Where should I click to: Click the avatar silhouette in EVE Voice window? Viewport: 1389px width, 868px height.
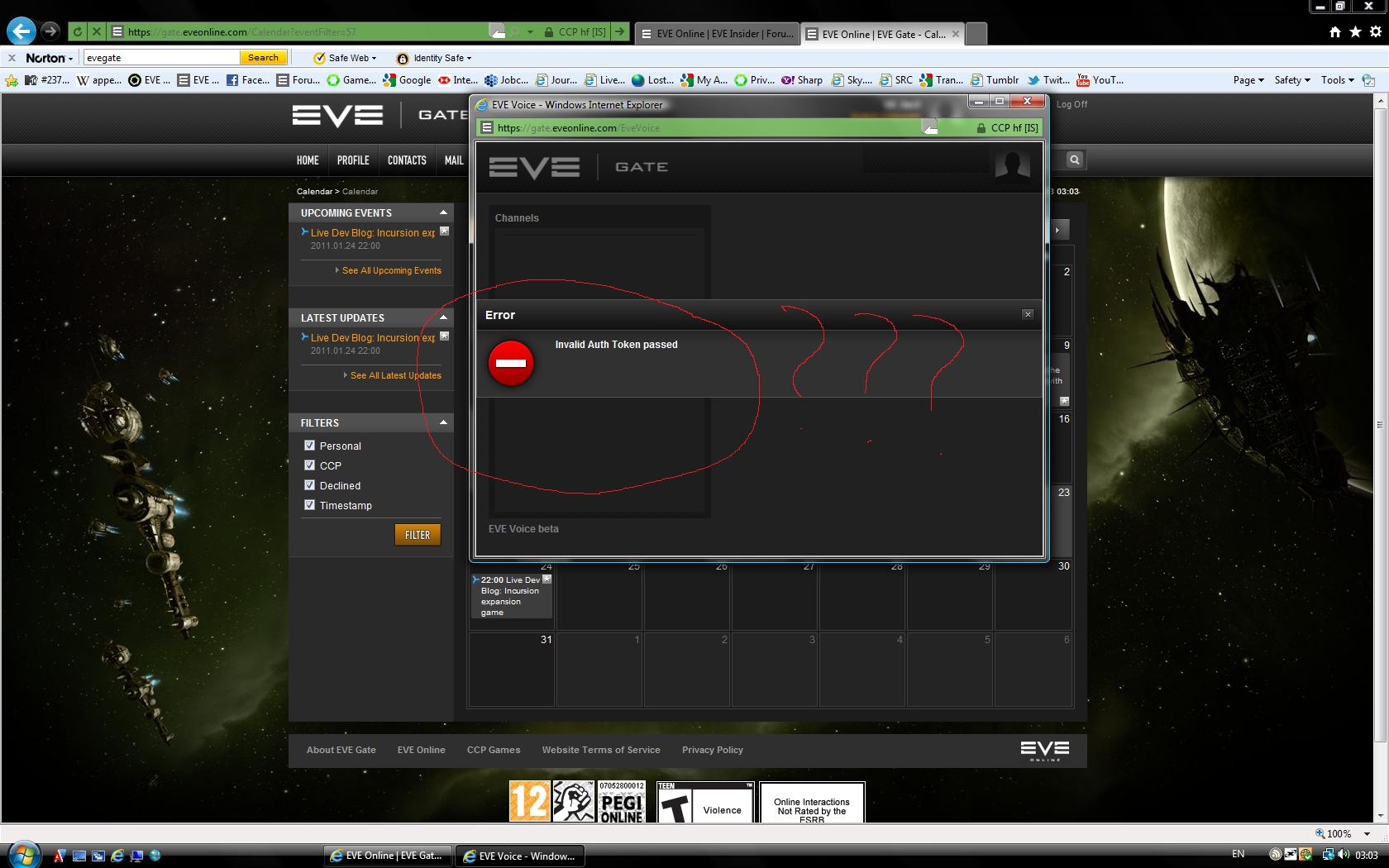pyautogui.click(x=1012, y=164)
